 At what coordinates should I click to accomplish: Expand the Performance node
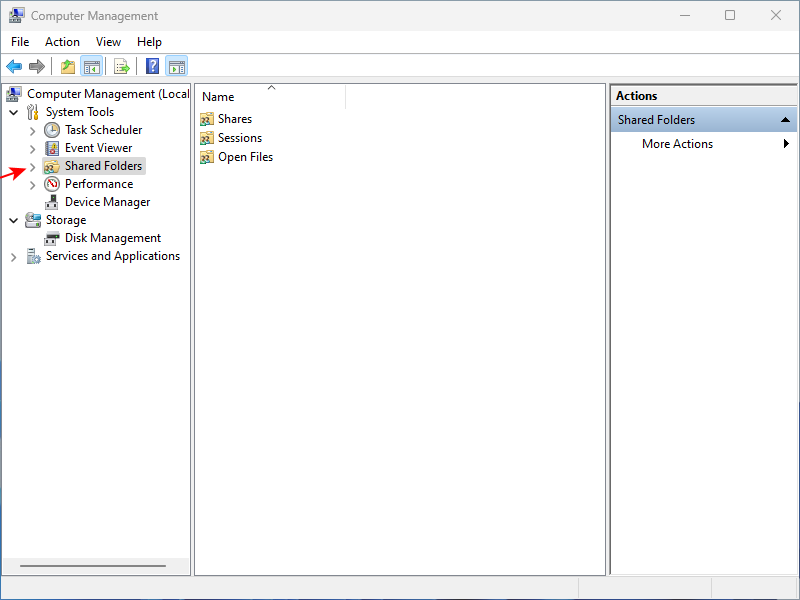coord(33,185)
